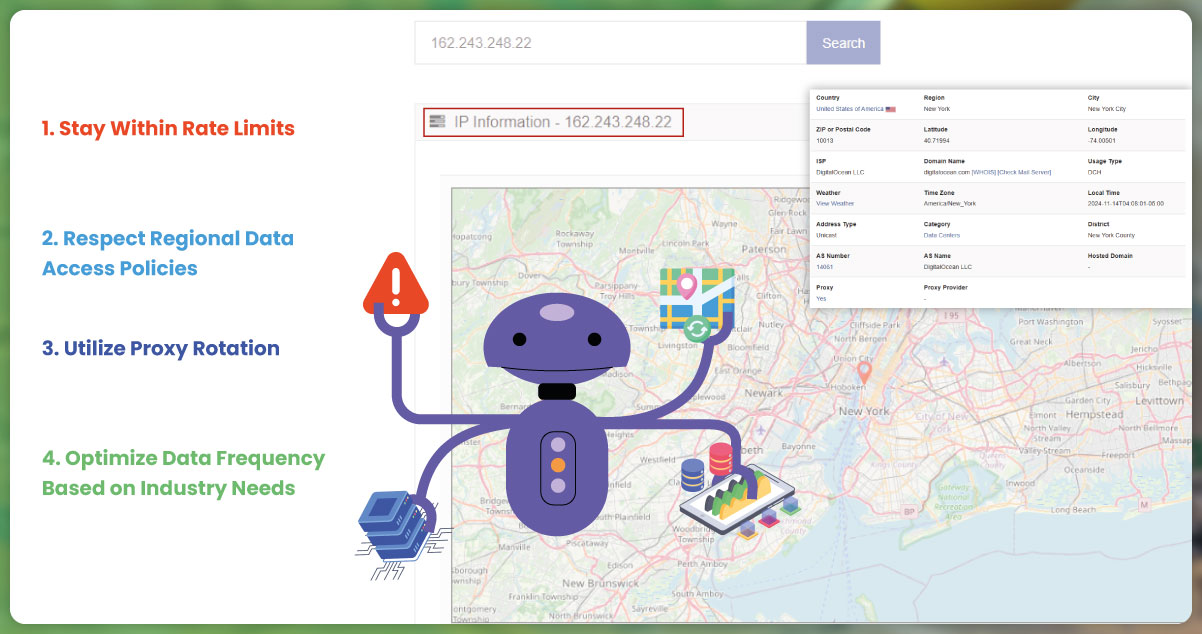
Task: Click the Address Type value Unicast
Action: click(828, 235)
